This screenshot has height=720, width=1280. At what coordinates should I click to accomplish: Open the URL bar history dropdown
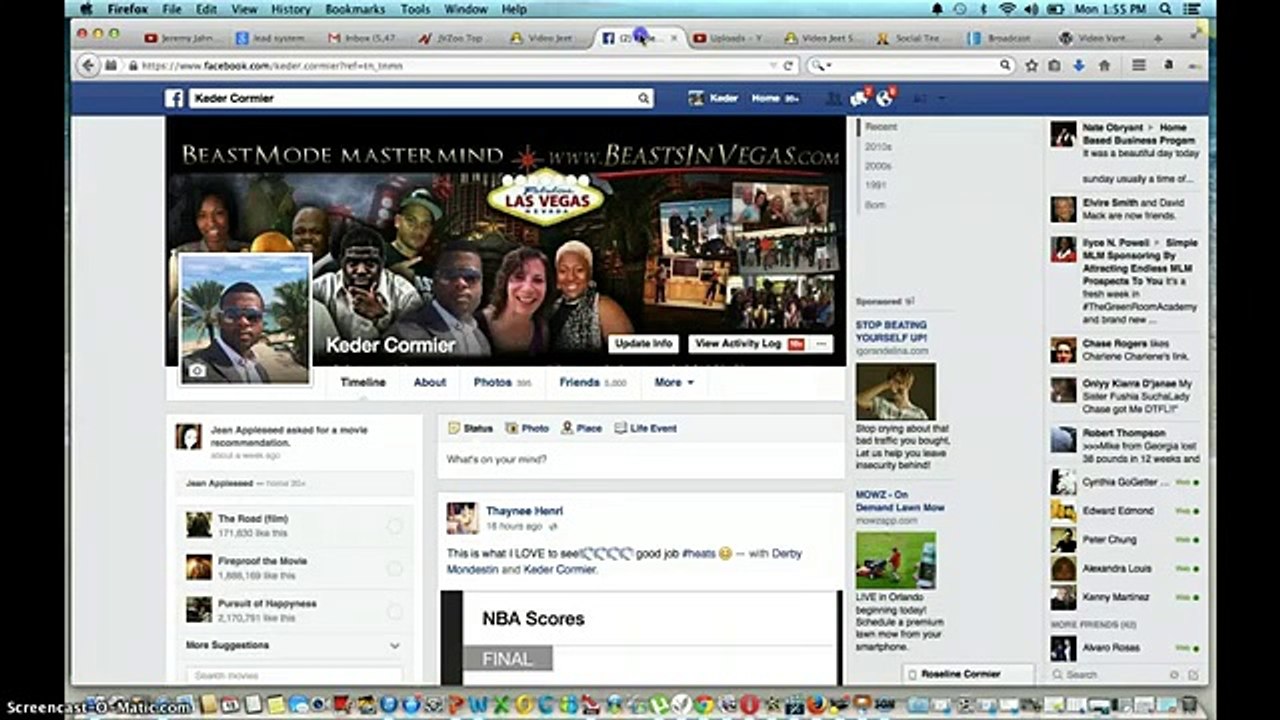coord(772,65)
